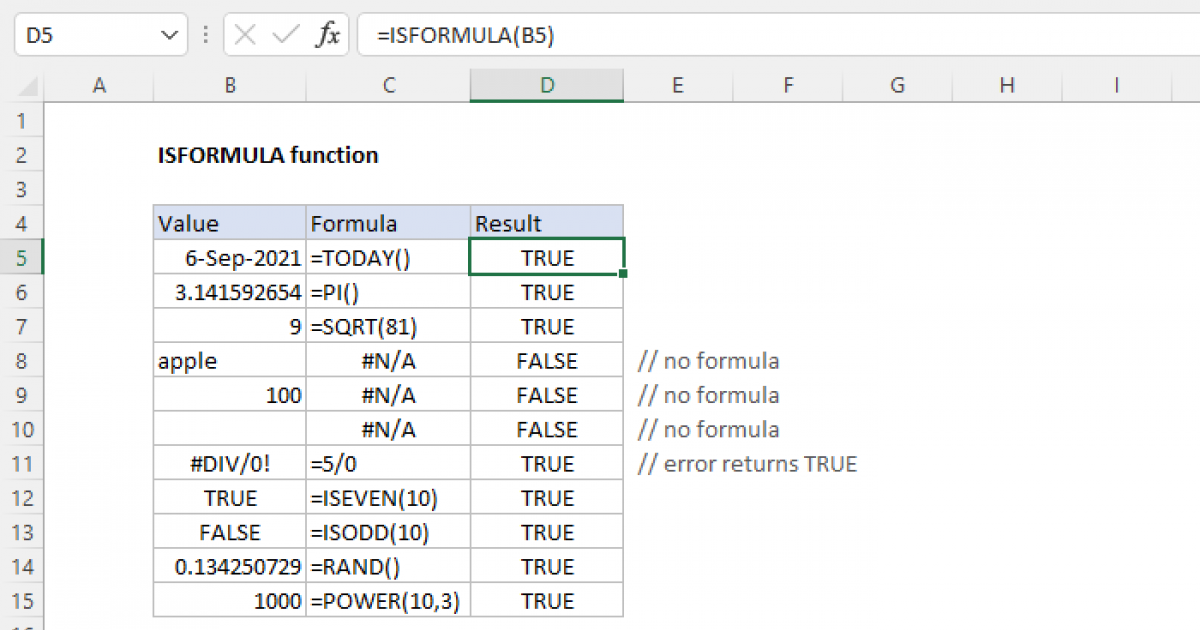The image size is (1200, 630).
Task: Click the fill handle on cell D5
Action: click(x=623, y=273)
